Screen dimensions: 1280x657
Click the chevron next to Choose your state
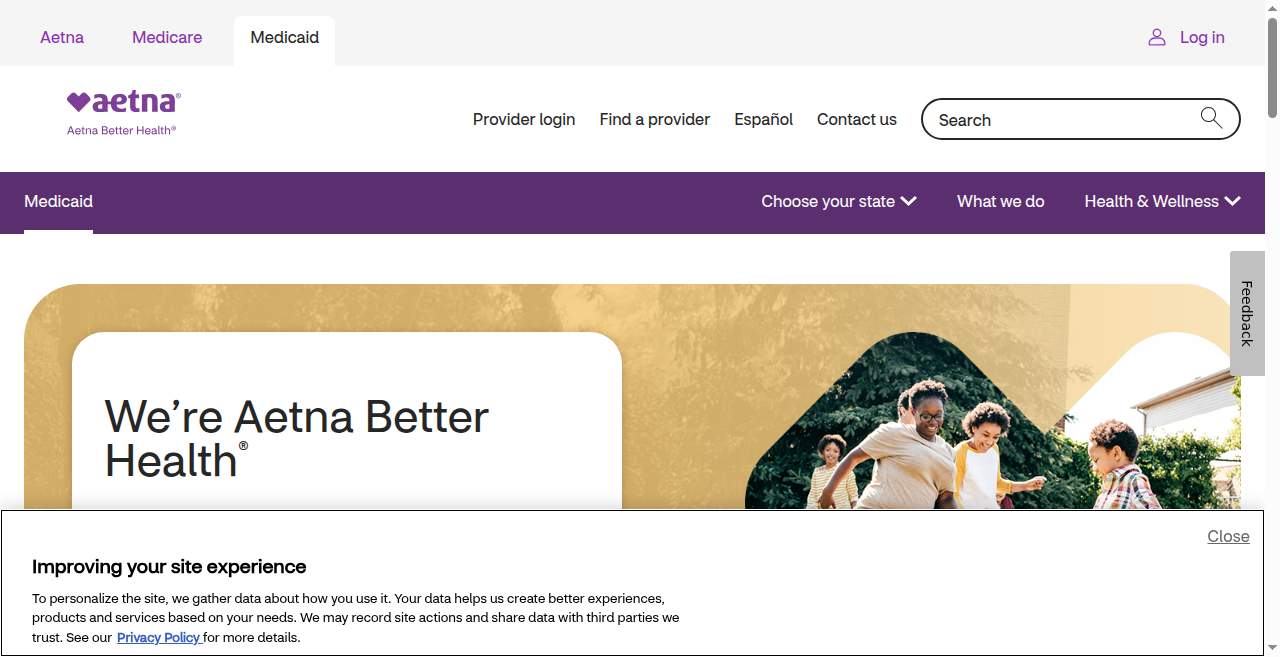908,201
